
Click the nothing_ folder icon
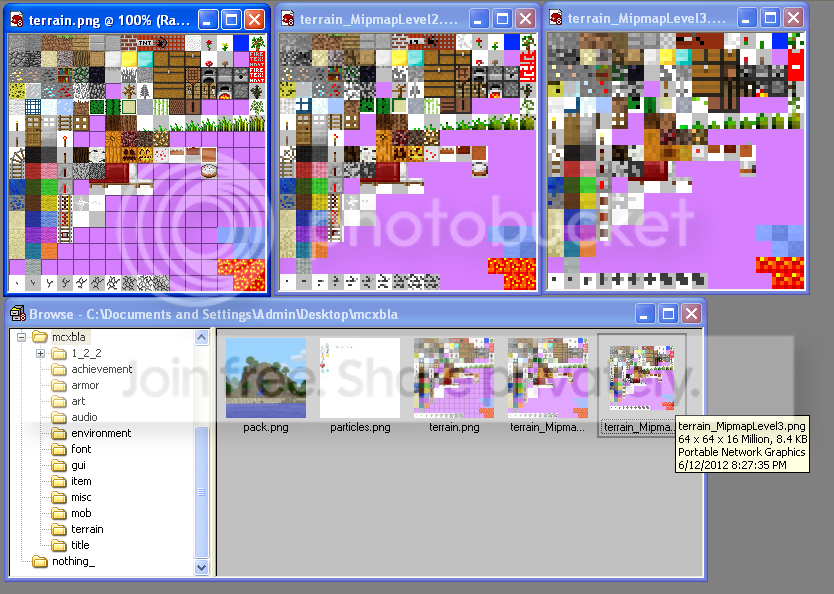(40, 561)
